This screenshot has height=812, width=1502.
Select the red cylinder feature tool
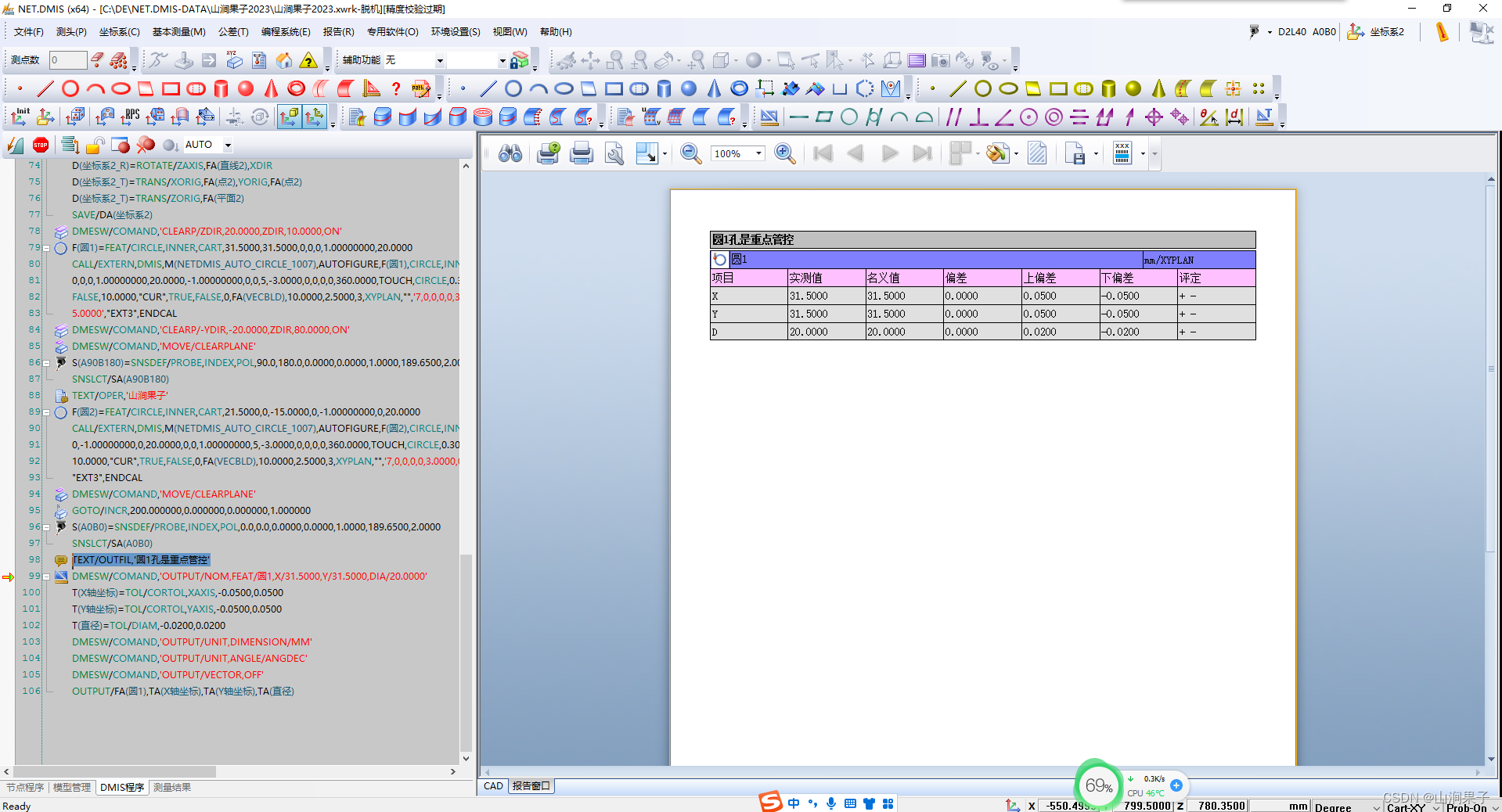click(221, 88)
